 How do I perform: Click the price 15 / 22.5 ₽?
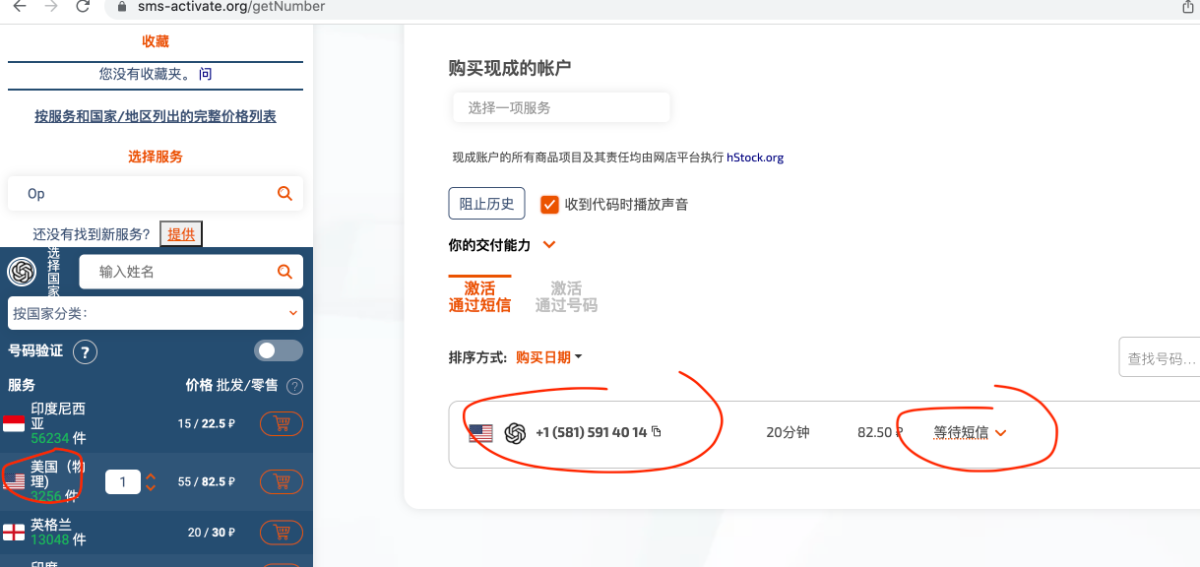pyautogui.click(x=207, y=424)
